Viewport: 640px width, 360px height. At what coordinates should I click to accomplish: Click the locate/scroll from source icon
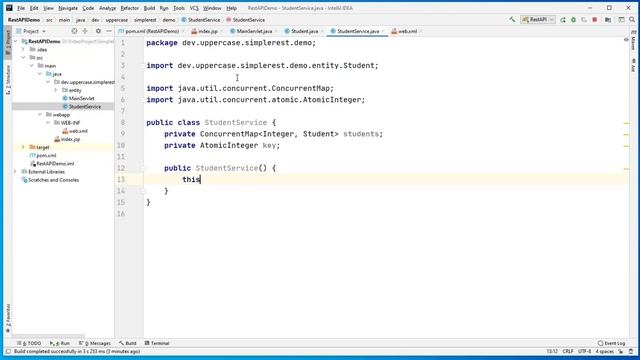74,31
